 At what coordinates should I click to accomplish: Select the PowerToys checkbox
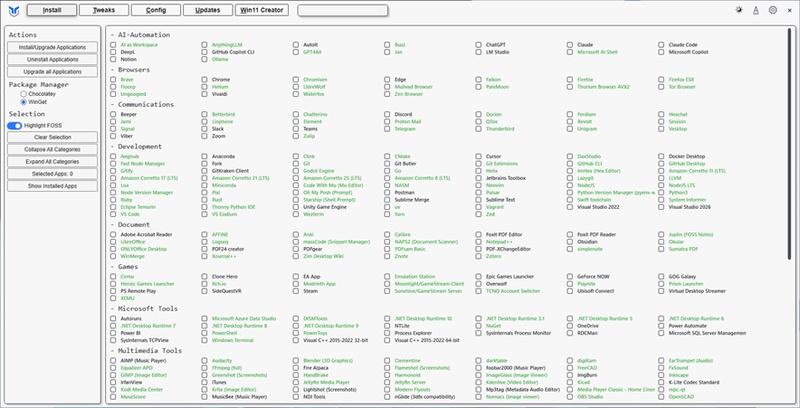pos(296,333)
